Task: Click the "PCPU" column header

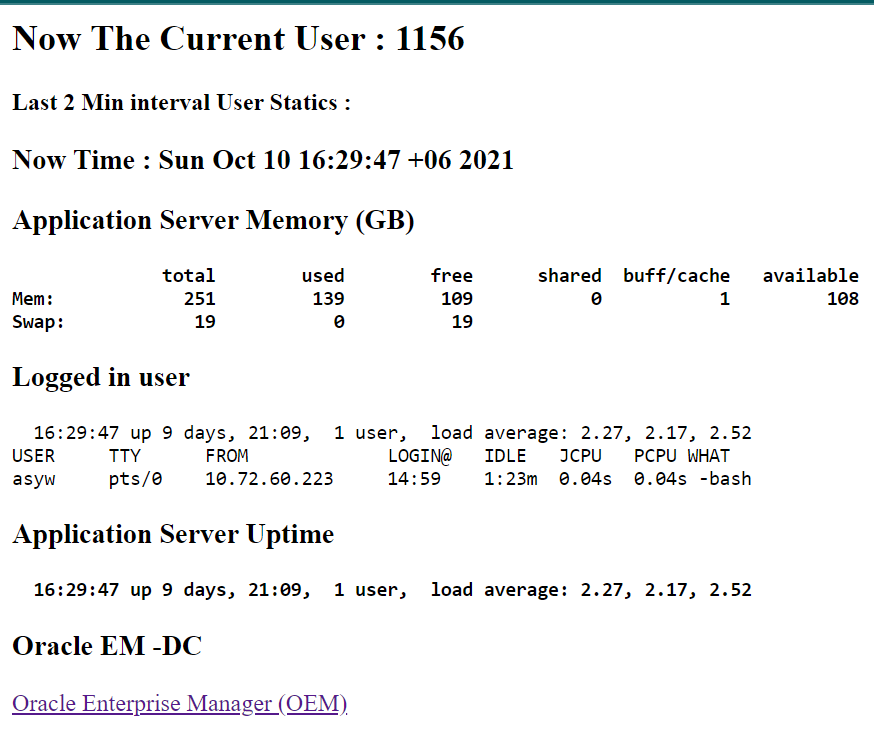Action: (655, 456)
